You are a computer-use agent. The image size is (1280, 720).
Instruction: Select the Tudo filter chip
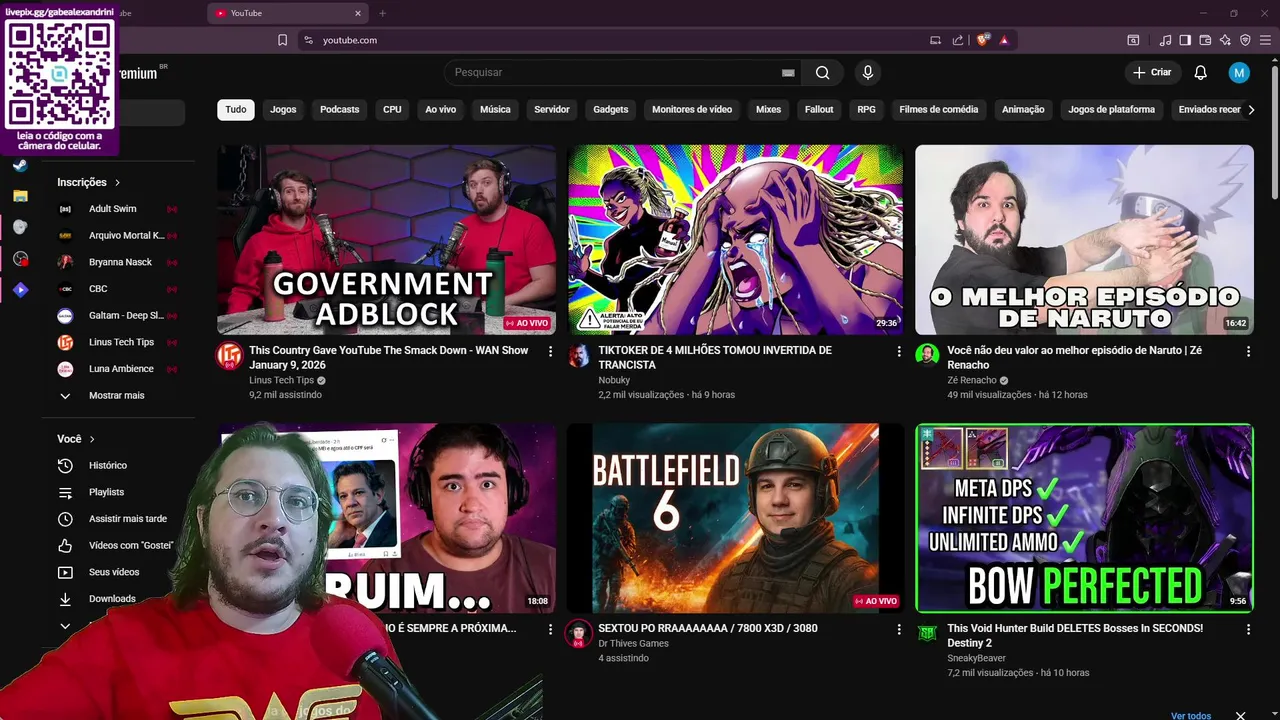pyautogui.click(x=235, y=110)
